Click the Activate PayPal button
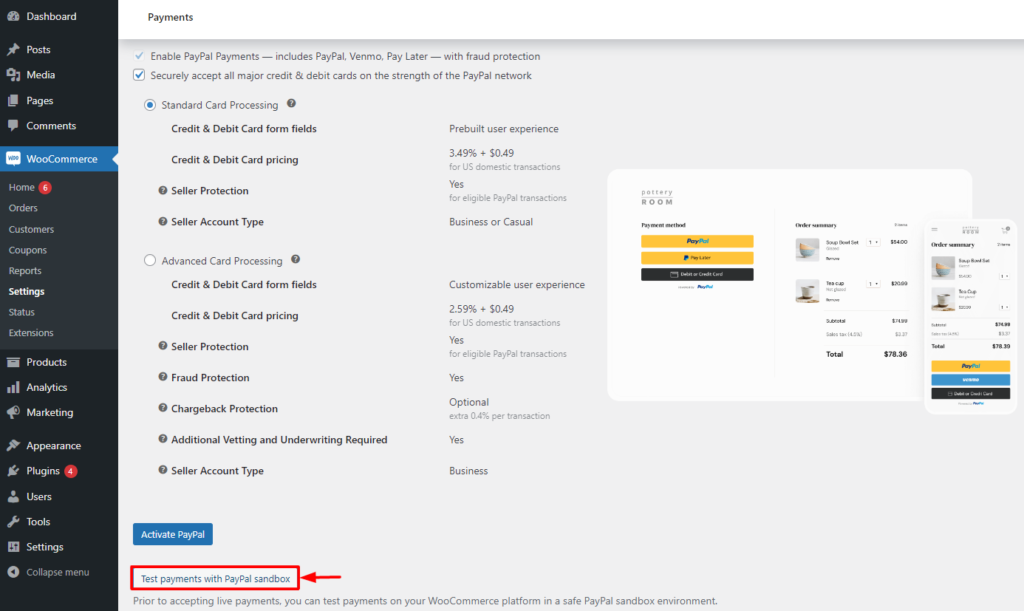1024x611 pixels. click(x=172, y=534)
